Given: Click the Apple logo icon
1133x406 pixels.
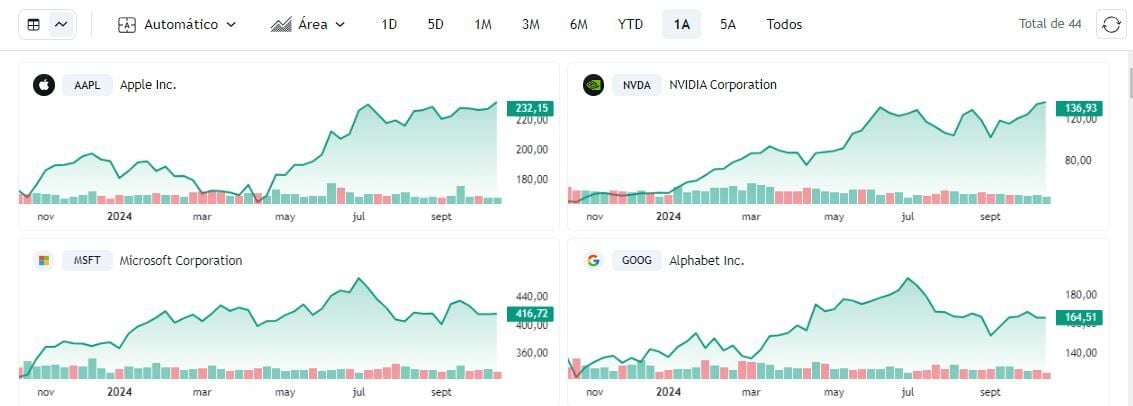Looking at the screenshot, I should coord(43,85).
